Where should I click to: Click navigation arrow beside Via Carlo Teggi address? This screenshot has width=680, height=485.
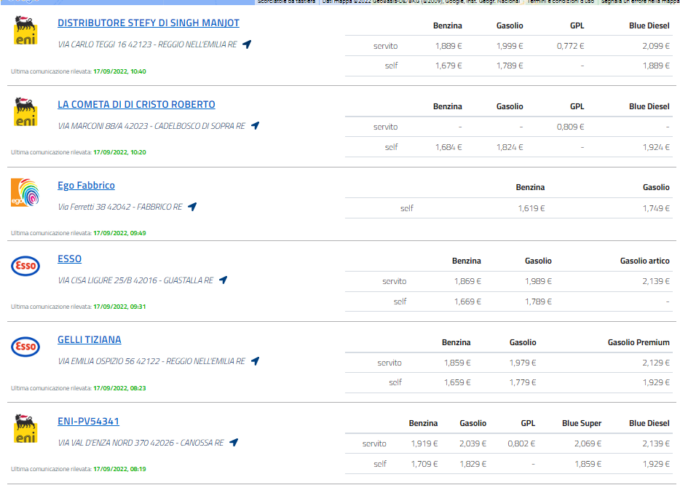click(247, 44)
